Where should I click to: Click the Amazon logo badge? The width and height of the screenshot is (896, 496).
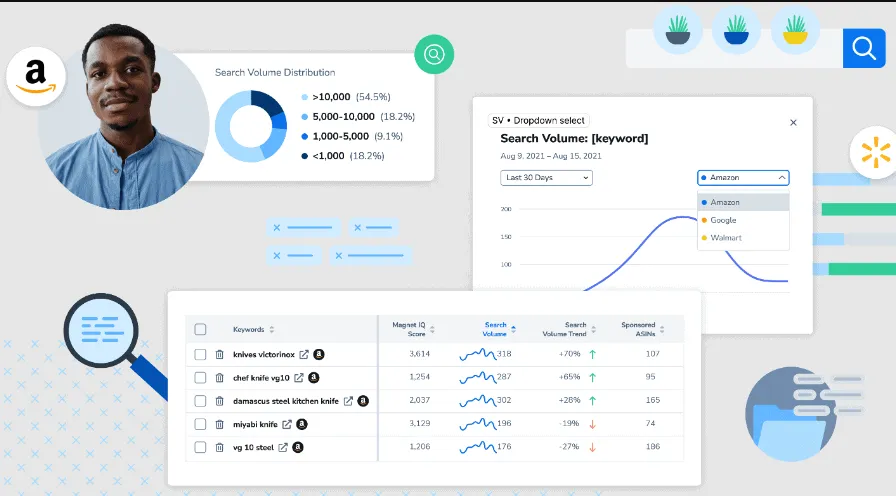coord(35,76)
